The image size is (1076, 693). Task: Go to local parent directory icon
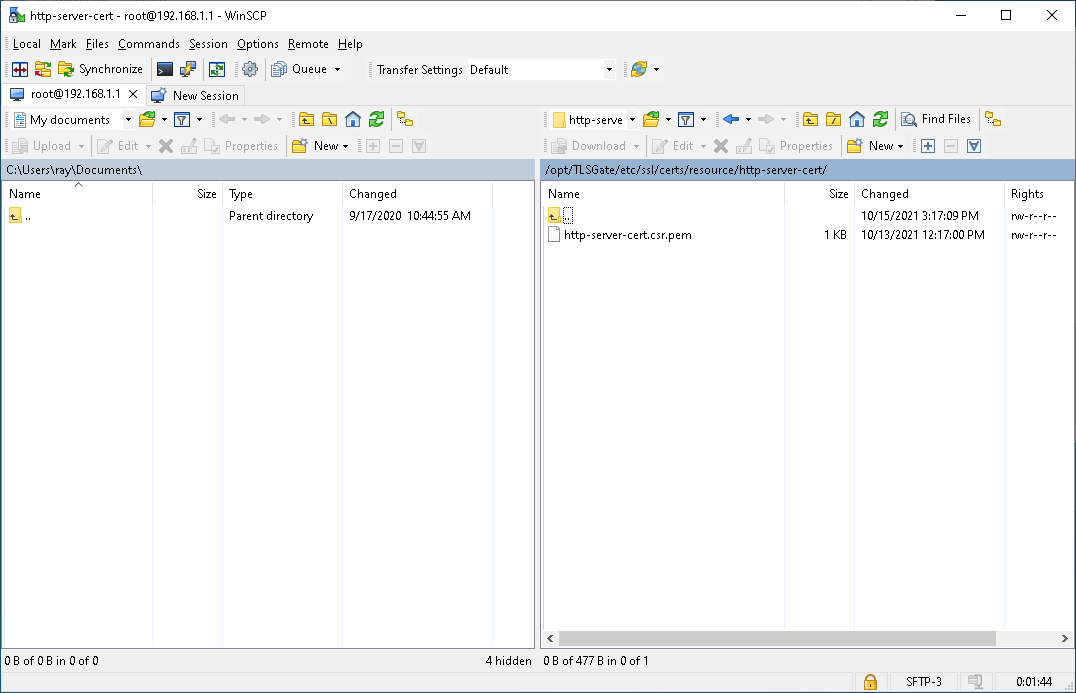[307, 119]
